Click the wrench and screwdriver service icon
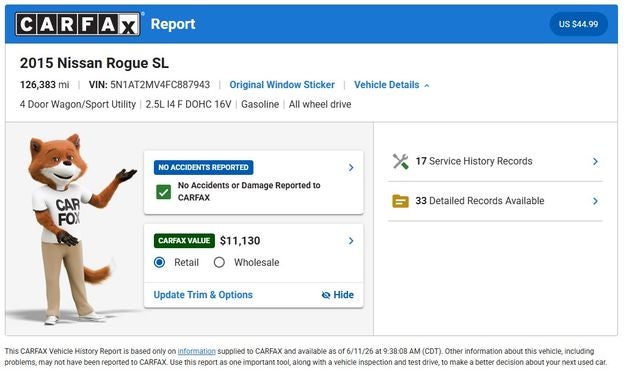The image size is (640, 376). (x=400, y=161)
